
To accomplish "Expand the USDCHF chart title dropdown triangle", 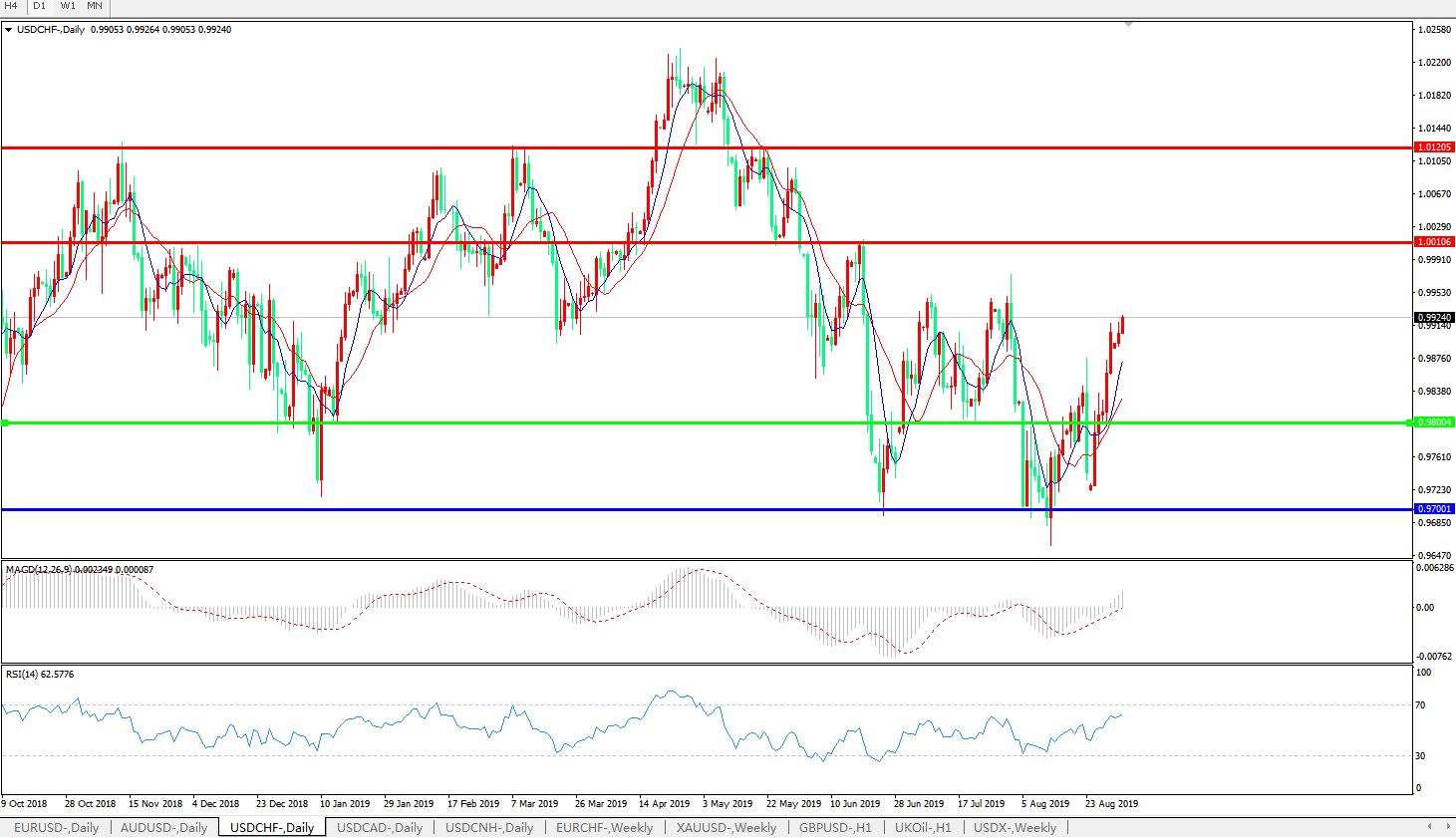I will [x=9, y=30].
